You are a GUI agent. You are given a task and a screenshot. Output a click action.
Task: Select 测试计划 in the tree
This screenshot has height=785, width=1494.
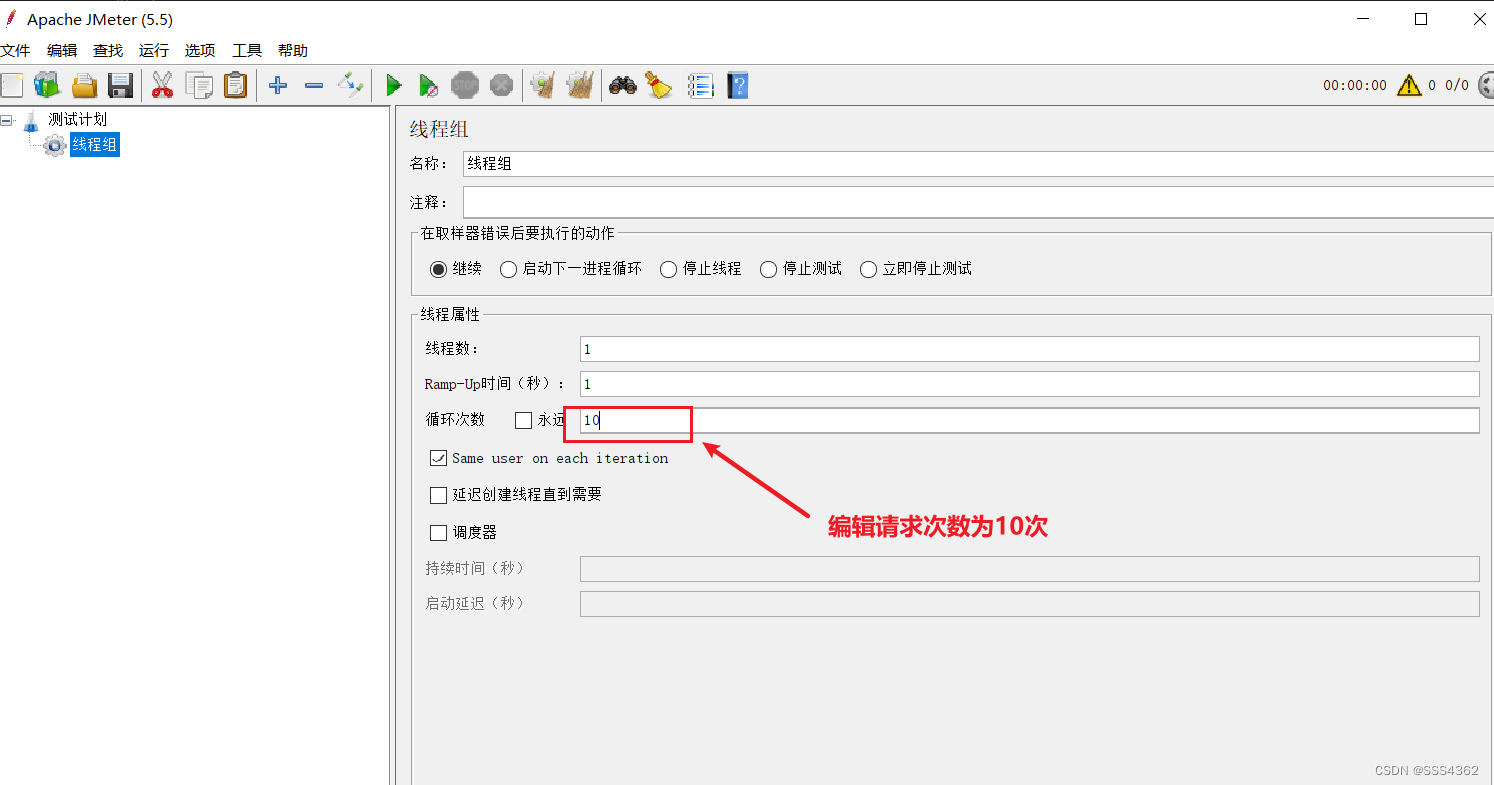click(x=78, y=120)
